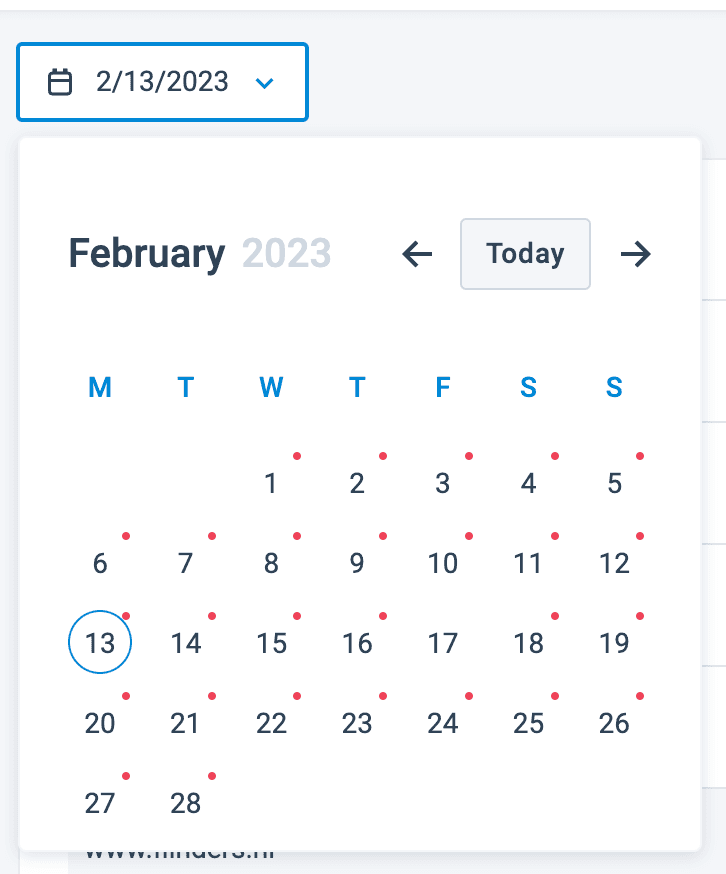Go to previous month with left arrow
Viewport: 726px width, 874px height.
point(417,254)
